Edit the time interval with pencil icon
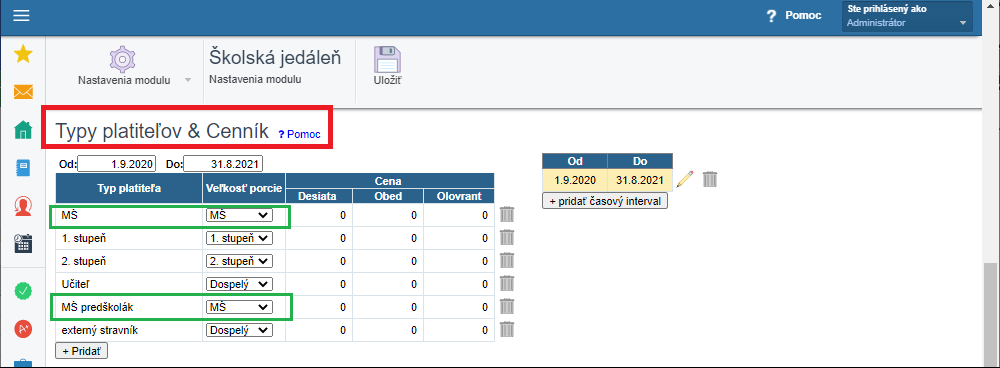The width and height of the screenshot is (1000, 368). (x=684, y=179)
